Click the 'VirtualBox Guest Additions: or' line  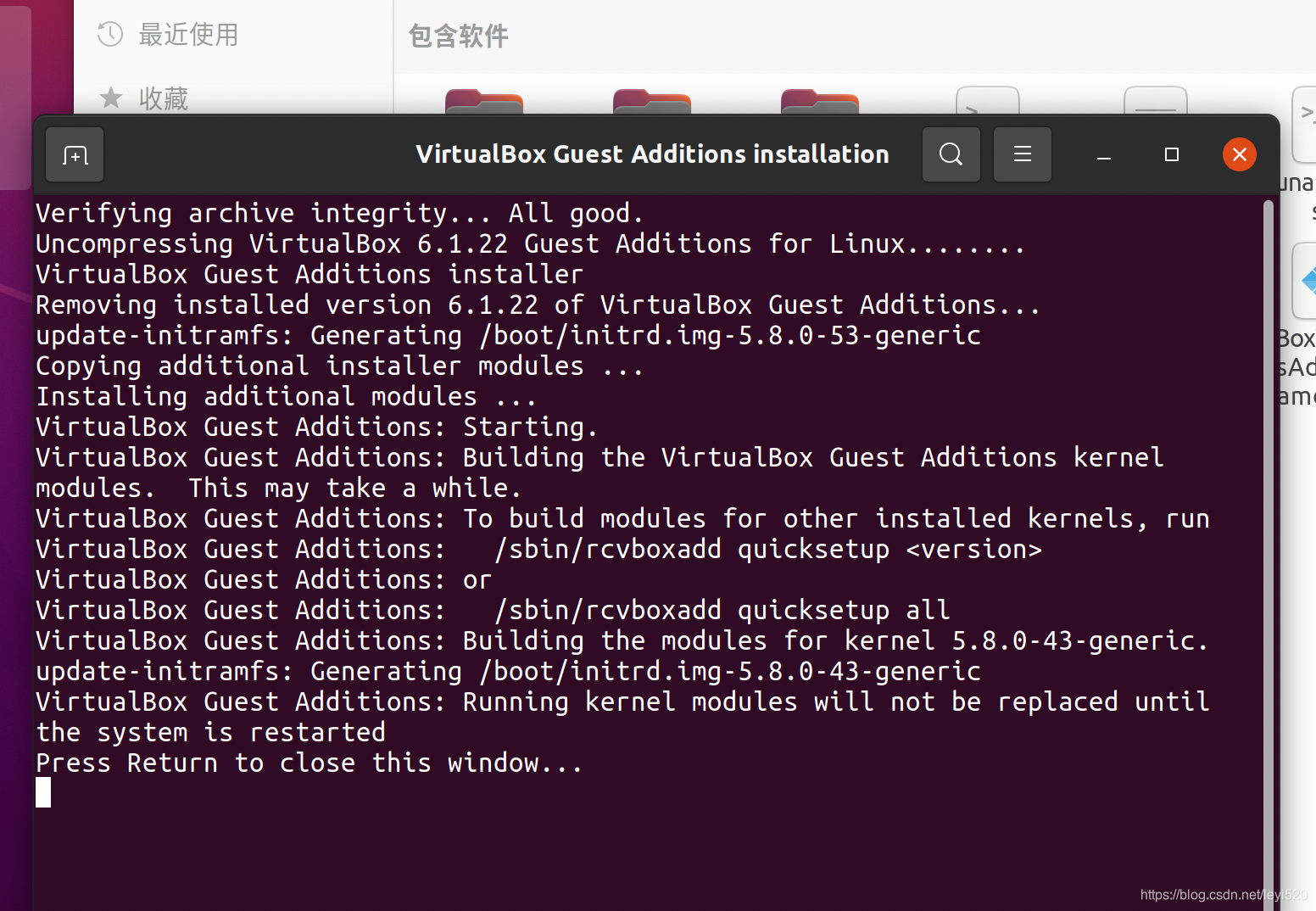(x=263, y=579)
